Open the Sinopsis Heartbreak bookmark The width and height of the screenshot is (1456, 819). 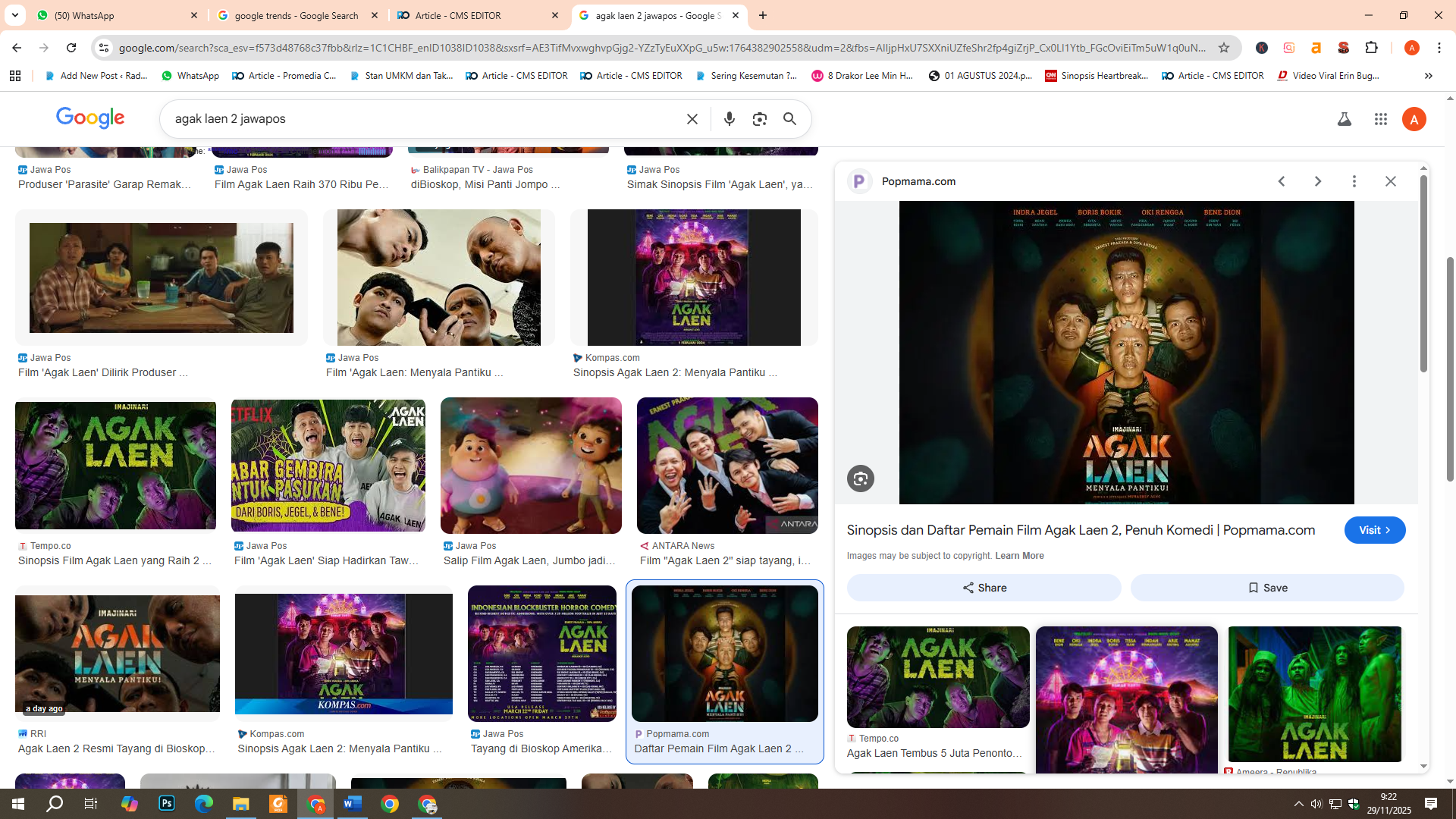point(1097,76)
